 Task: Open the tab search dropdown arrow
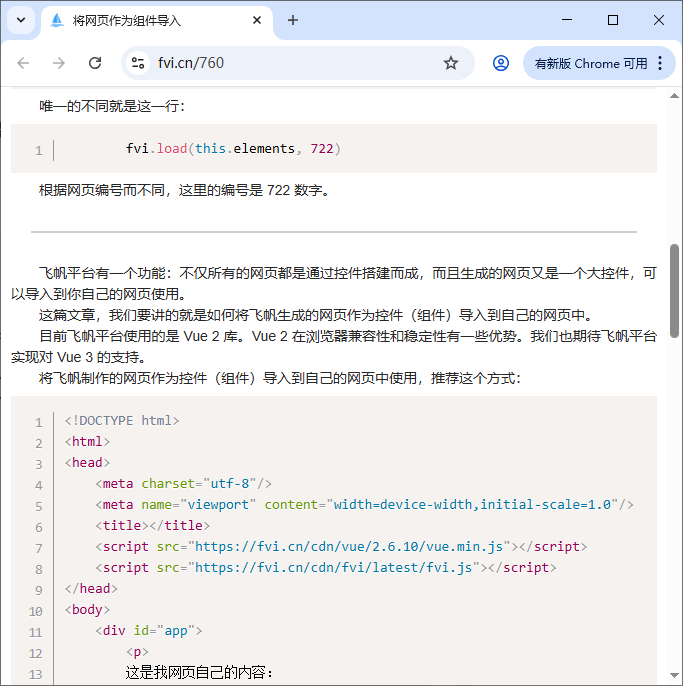coord(21,20)
